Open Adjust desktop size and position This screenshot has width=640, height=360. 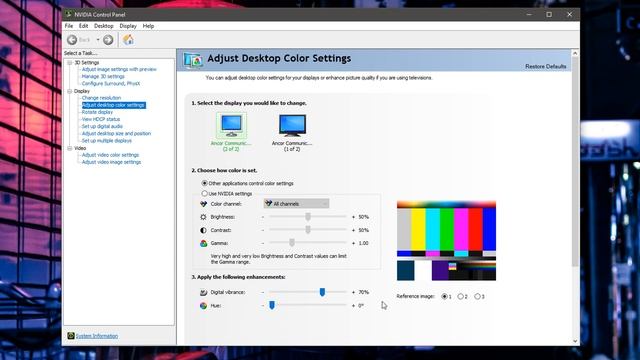click(x=116, y=133)
